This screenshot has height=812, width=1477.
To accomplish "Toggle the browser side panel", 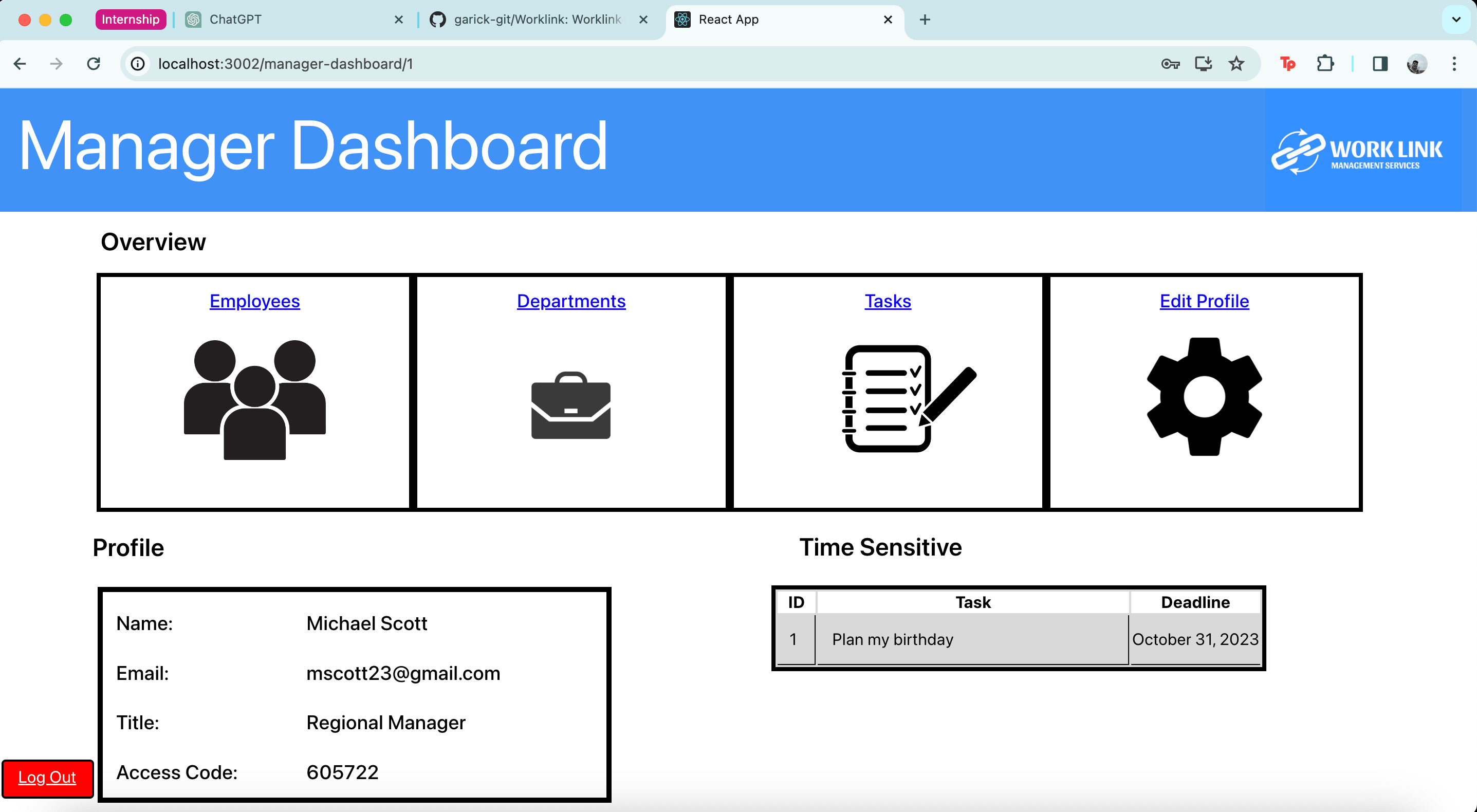I will tap(1380, 64).
